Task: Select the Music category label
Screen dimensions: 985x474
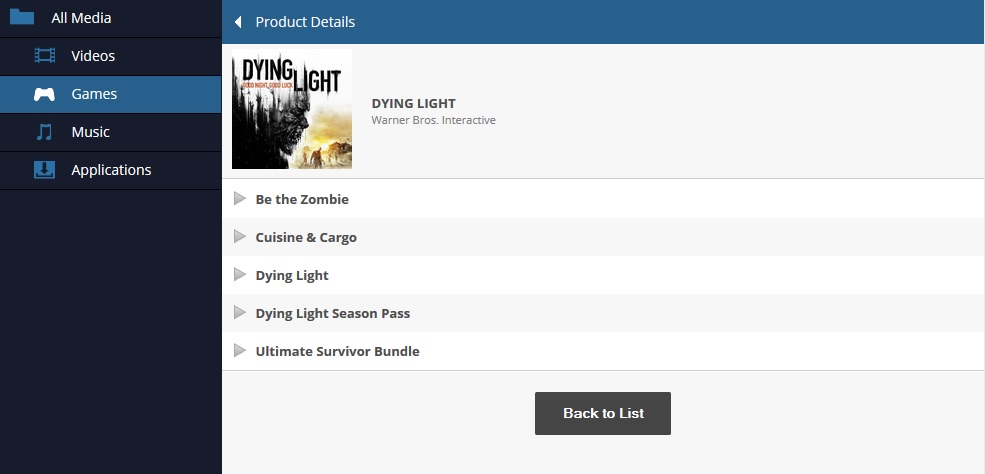Action: pos(90,132)
